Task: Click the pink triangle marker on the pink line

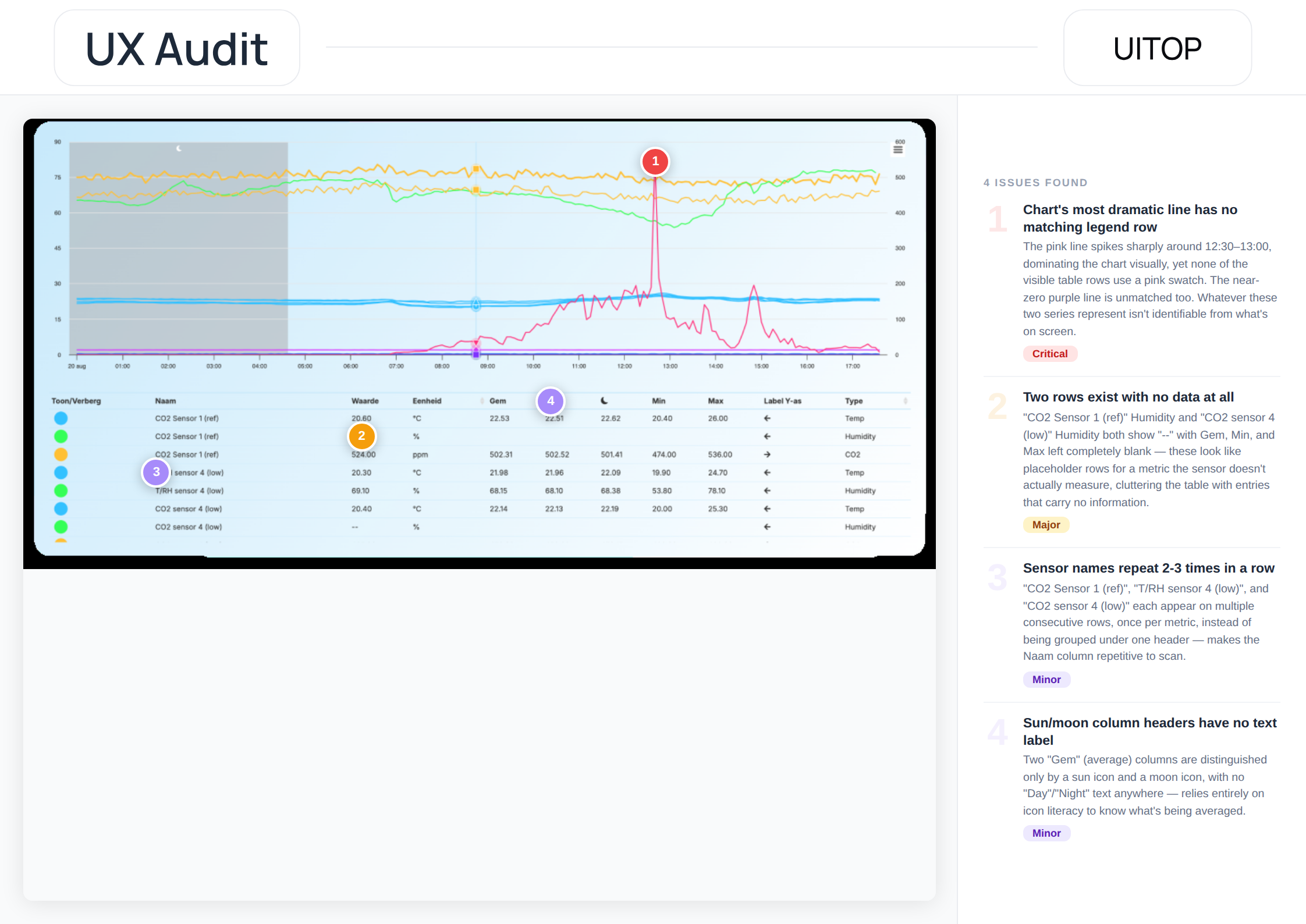Action: (476, 343)
